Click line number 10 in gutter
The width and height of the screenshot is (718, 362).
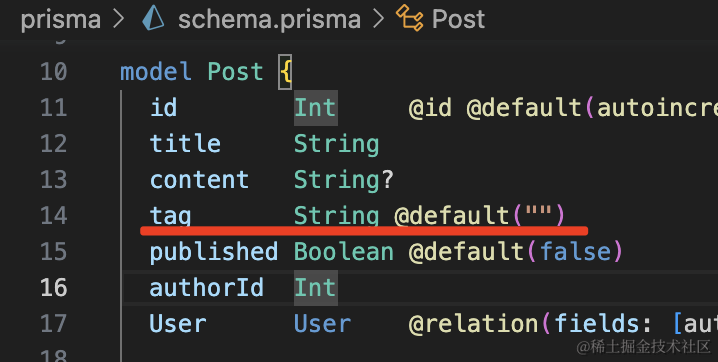tap(54, 72)
